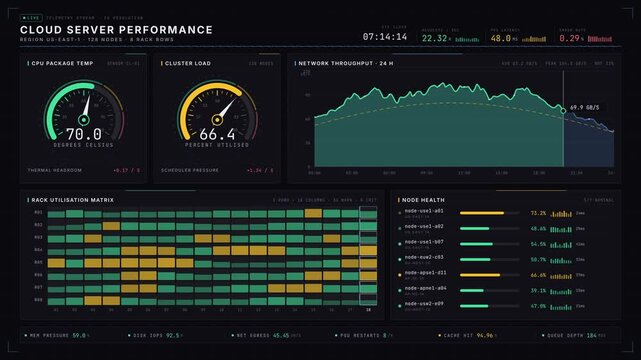This screenshot has height=360, width=641.
Task: Click the R01 rack row label
Action: click(x=38, y=212)
